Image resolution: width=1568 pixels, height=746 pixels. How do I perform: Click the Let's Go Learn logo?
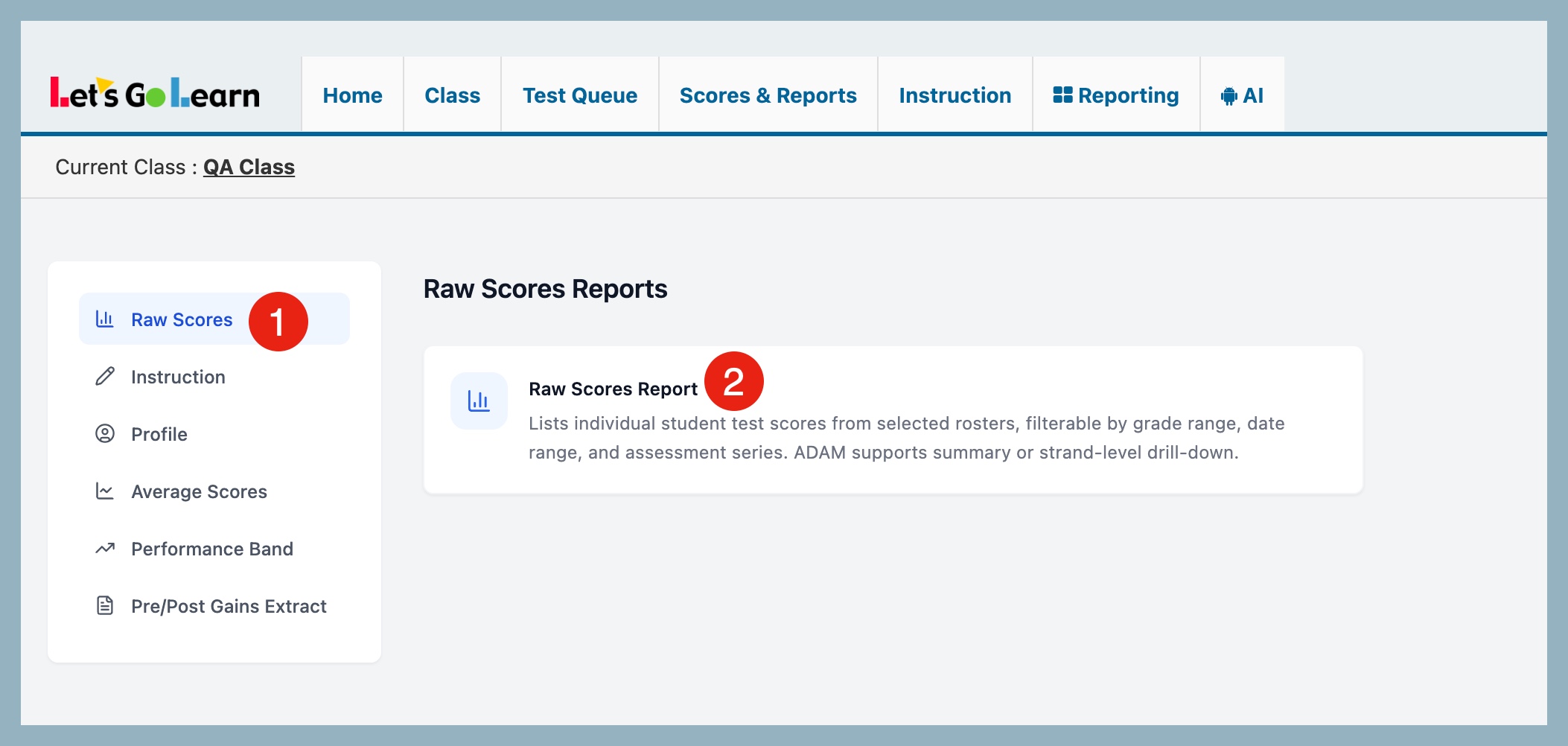[155, 94]
